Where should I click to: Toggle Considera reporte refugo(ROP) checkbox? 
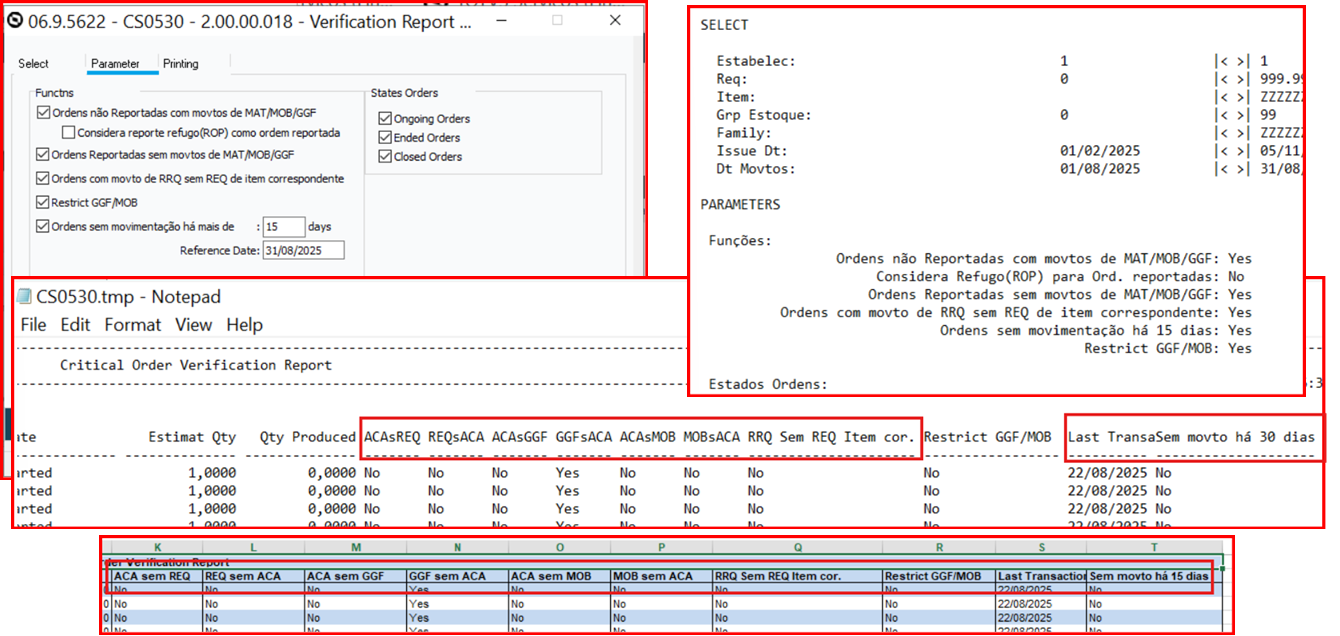[x=68, y=132]
